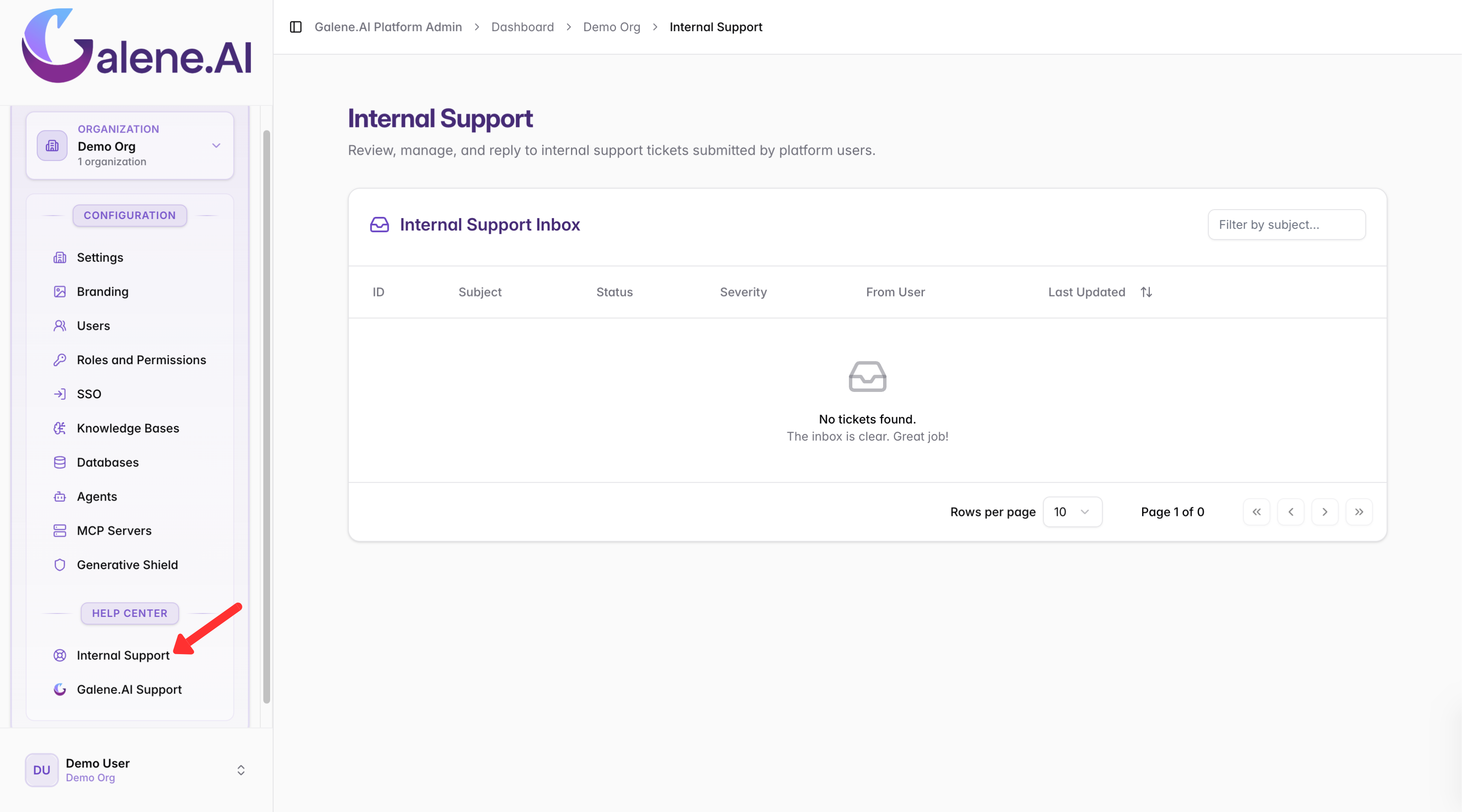Click the organization building icon
This screenshot has width=1464, height=812.
[x=52, y=146]
